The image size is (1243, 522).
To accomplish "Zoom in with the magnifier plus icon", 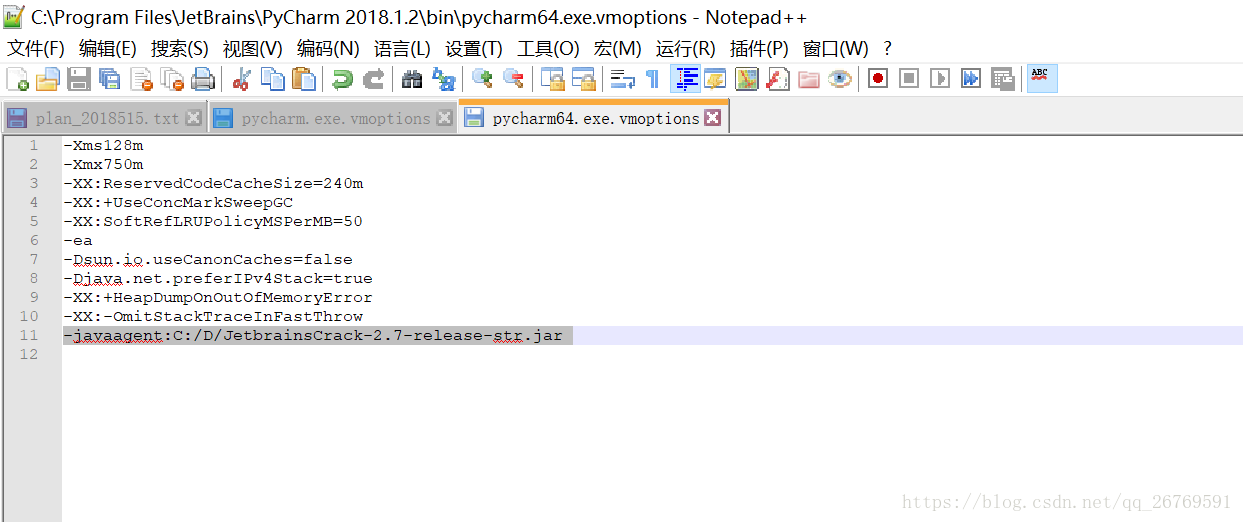I will tap(482, 79).
